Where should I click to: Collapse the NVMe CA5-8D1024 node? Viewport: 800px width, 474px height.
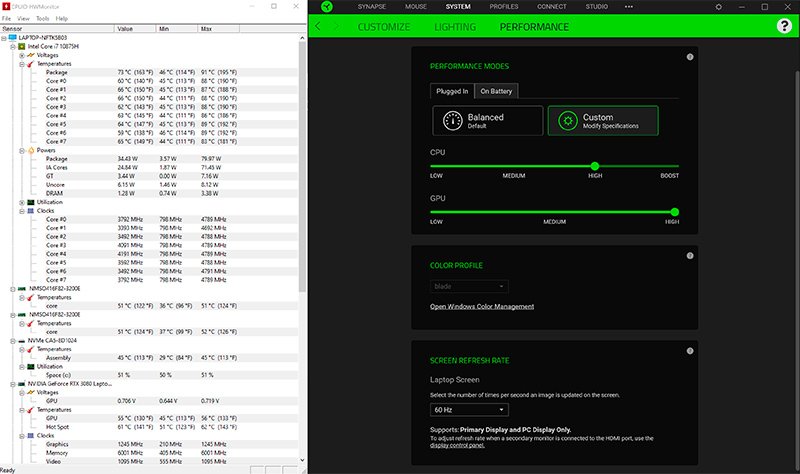click(x=13, y=341)
